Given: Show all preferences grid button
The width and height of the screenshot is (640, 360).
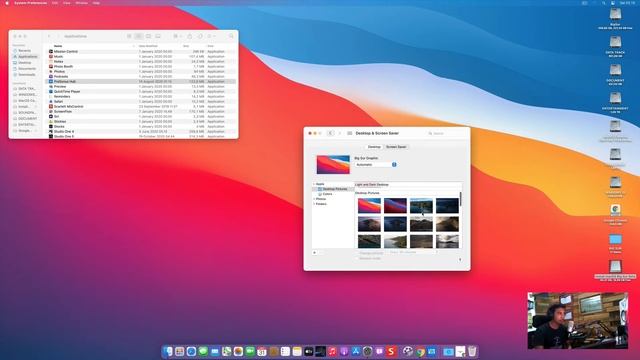Looking at the screenshot, I should 350,133.
